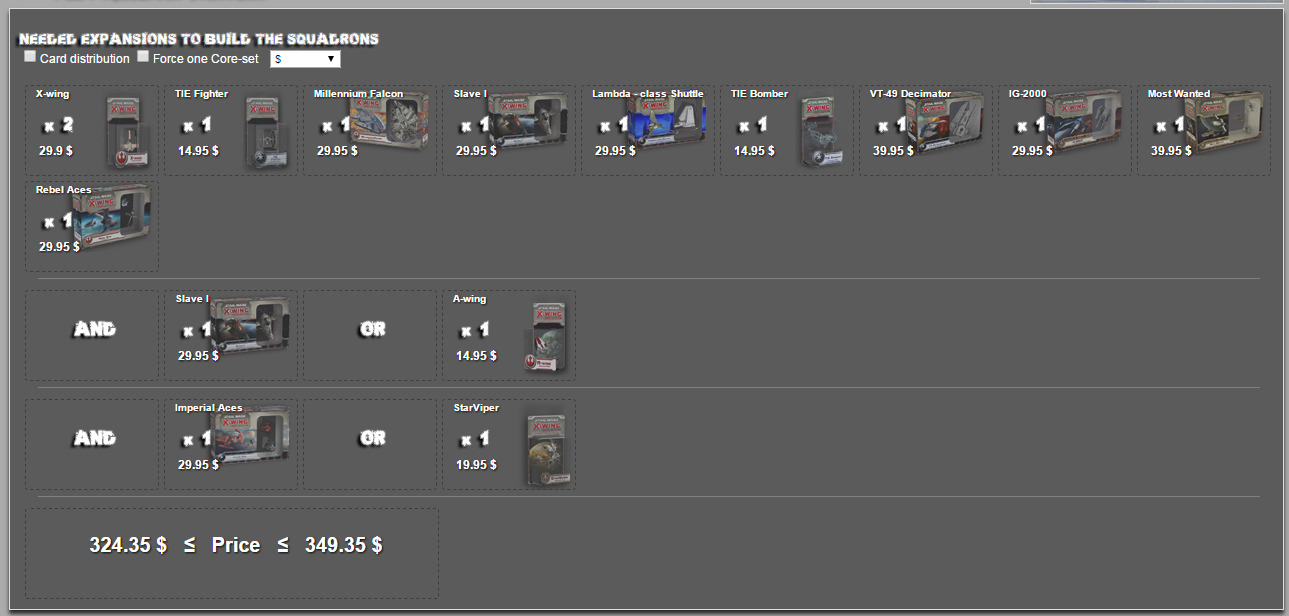Click the TIE Bomber price '14.95 $'
This screenshot has height=616, width=1289.
[754, 151]
